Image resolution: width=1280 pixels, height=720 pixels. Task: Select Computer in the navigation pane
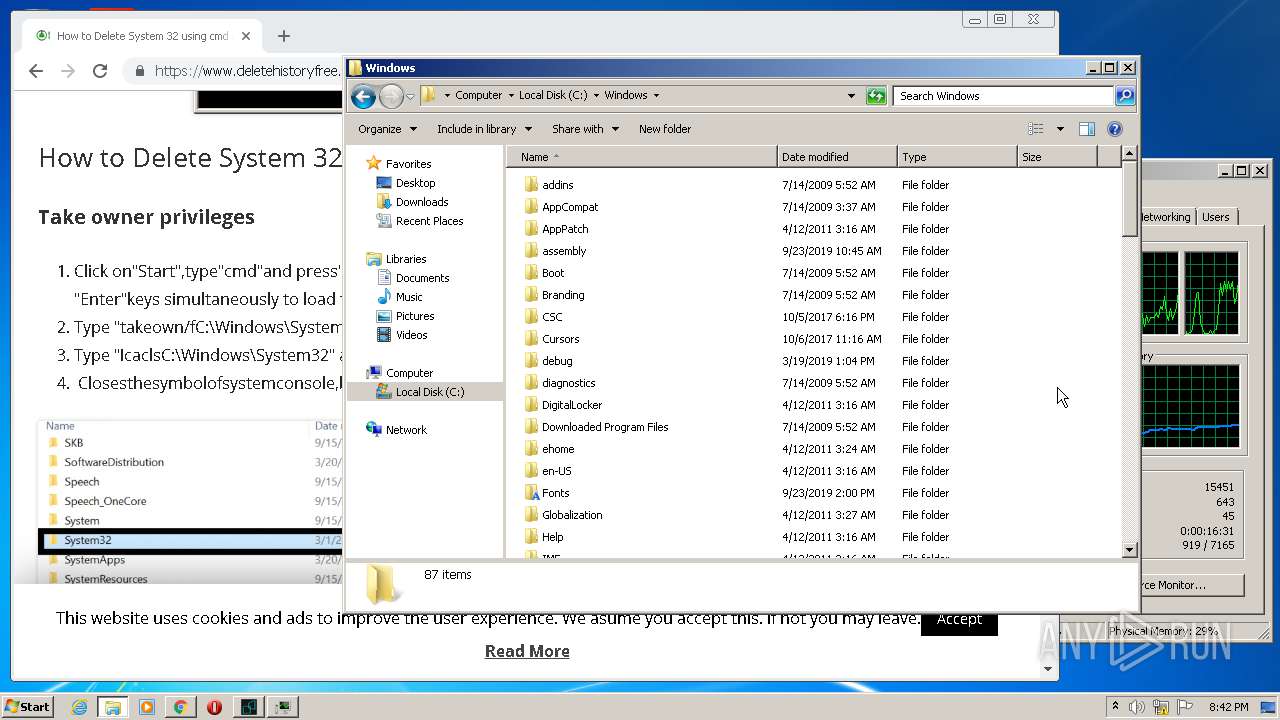(409, 373)
